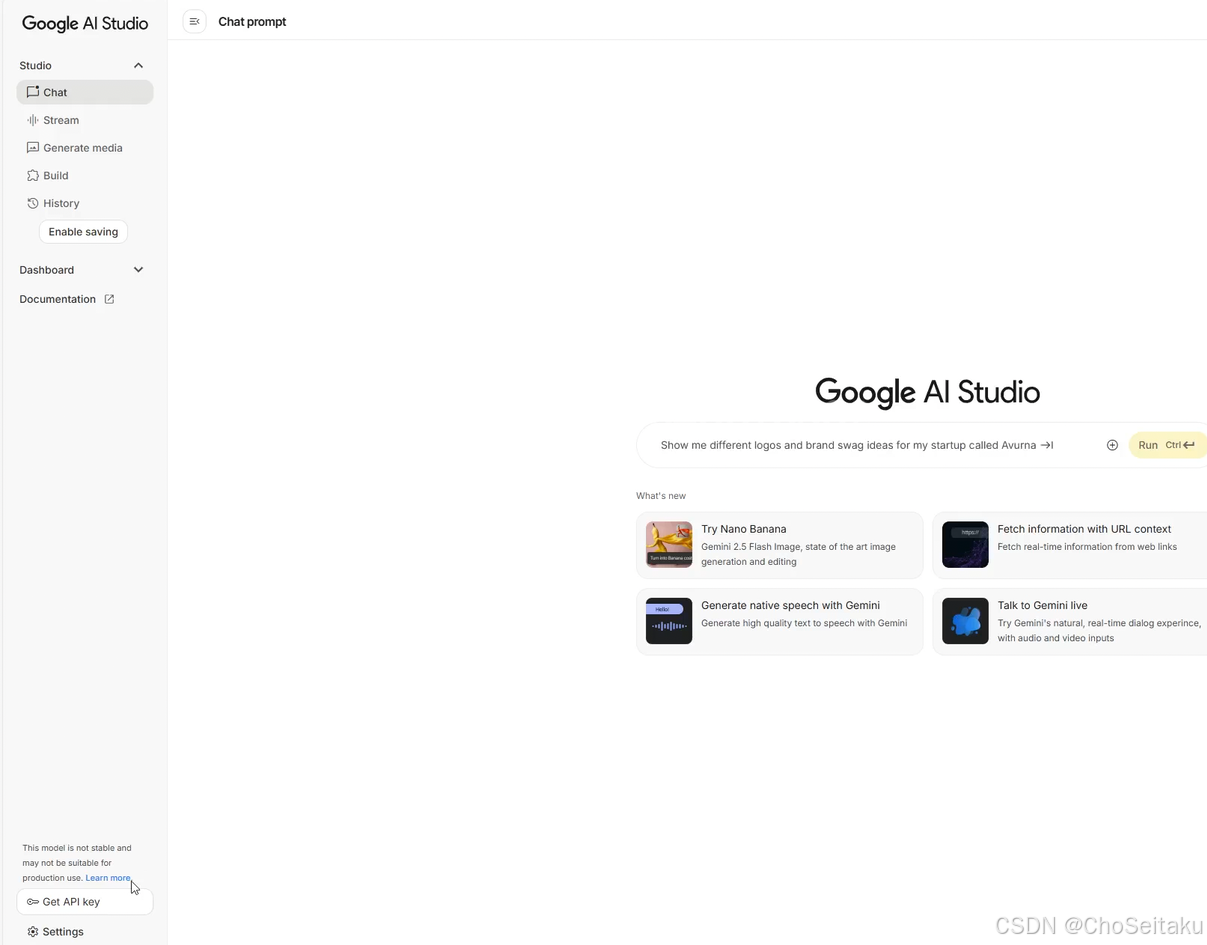Click the Nano Banana thumbnail image
The height and width of the screenshot is (945, 1207).
pyautogui.click(x=669, y=545)
